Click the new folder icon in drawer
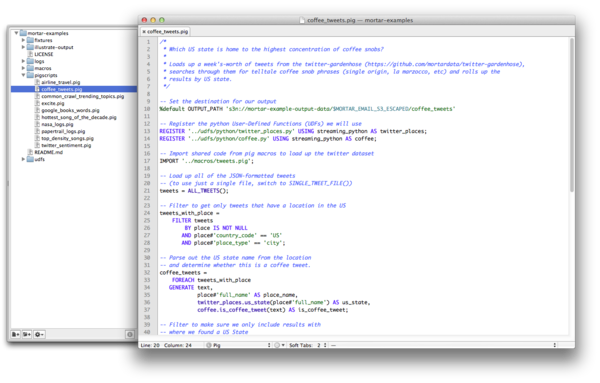 click(26, 334)
